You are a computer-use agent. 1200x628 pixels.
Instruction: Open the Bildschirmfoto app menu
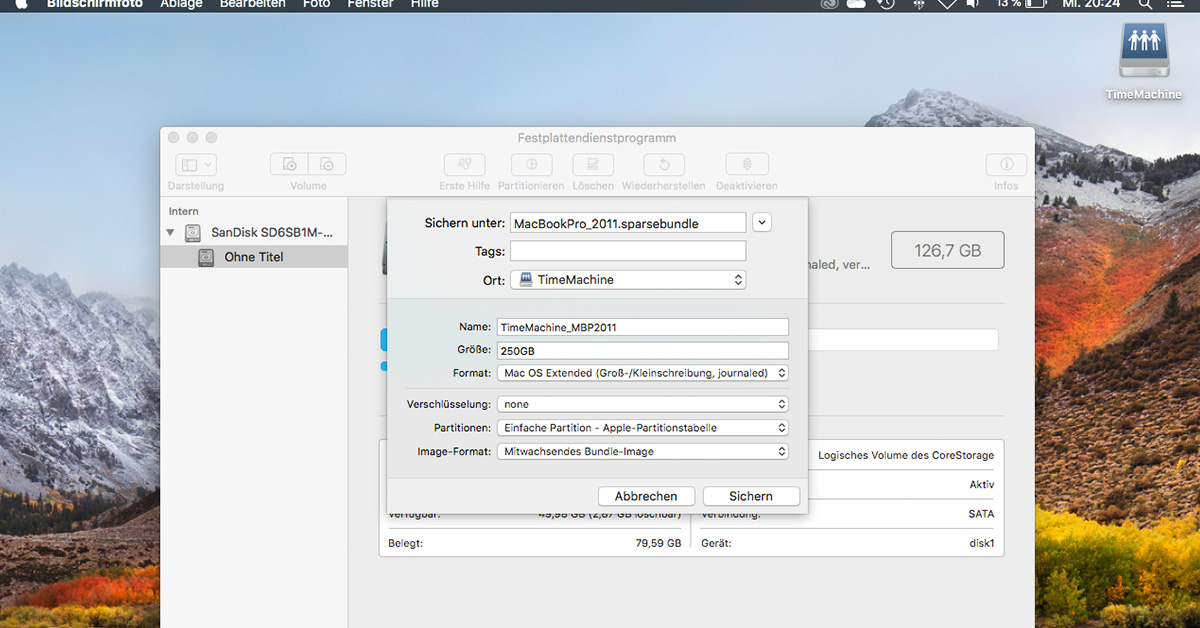coord(95,4)
